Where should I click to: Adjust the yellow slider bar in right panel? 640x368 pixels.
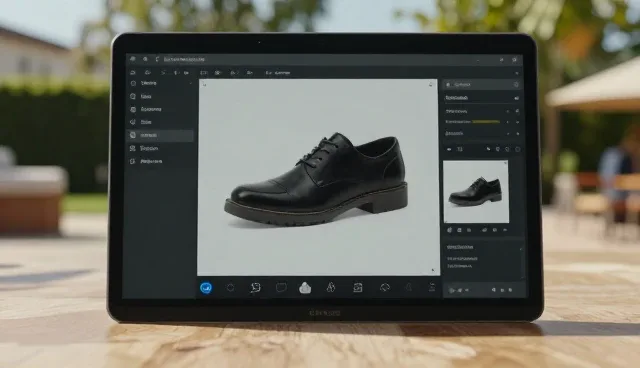[x=486, y=122]
